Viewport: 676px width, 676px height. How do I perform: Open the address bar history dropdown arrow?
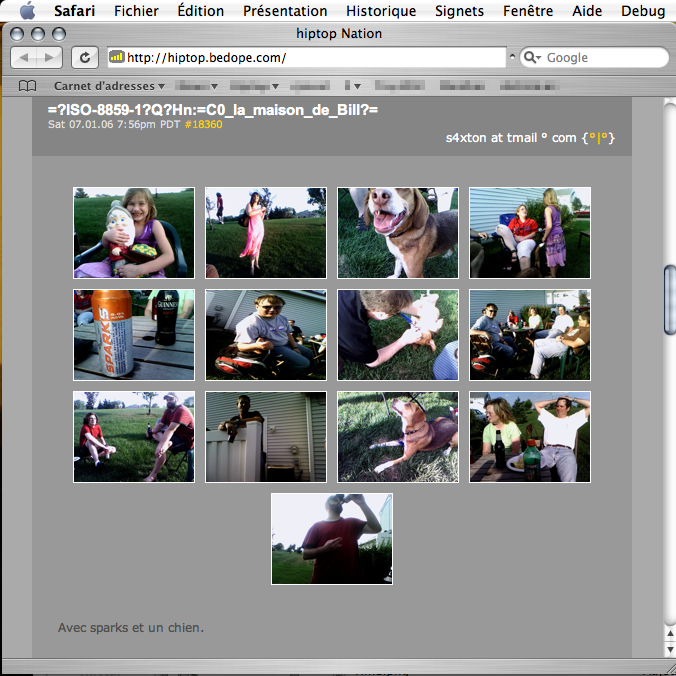[x=513, y=57]
